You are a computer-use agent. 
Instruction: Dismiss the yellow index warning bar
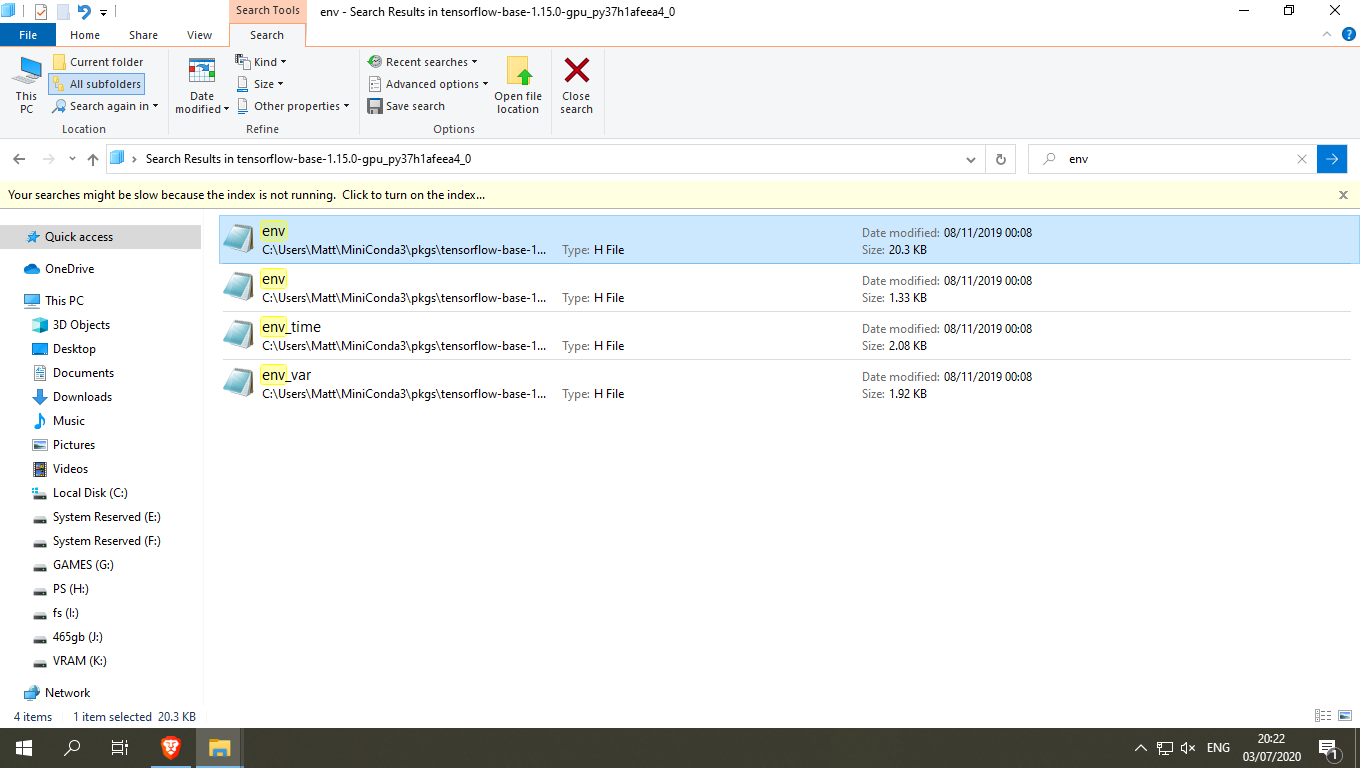point(1343,195)
